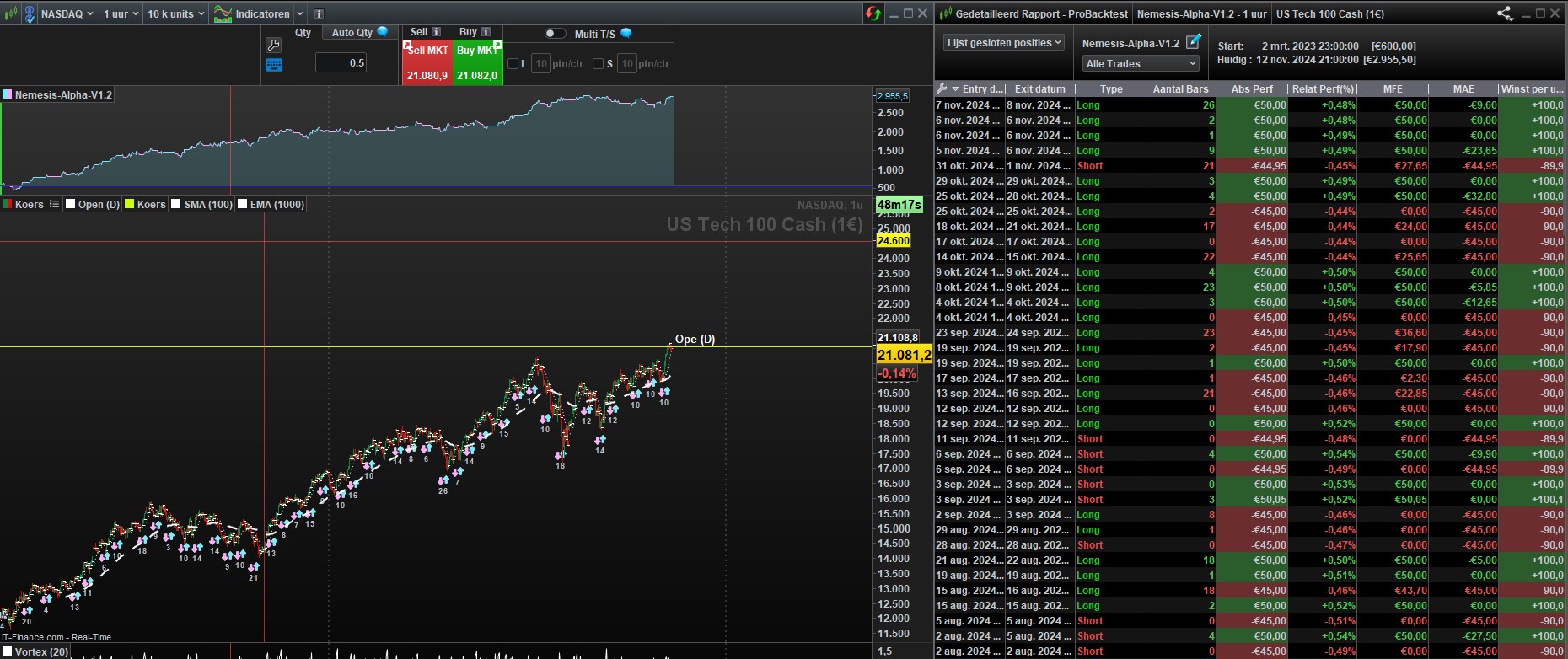Select the 7 nov. 2024 Long trade row
Image resolution: width=1568 pixels, height=659 pixels.
pyautogui.click(x=1250, y=105)
